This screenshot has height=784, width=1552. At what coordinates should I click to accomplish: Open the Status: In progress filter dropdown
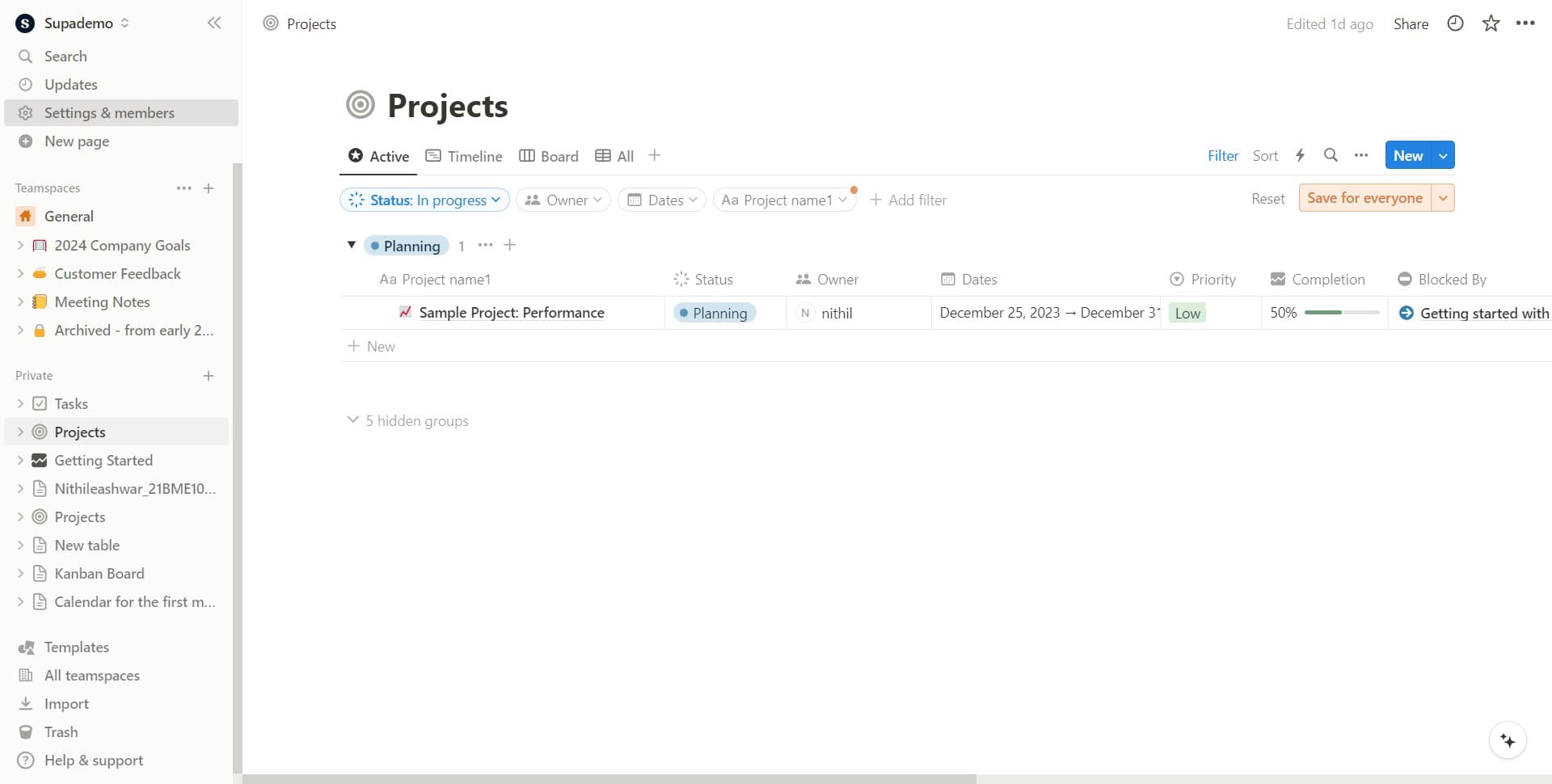(x=424, y=200)
